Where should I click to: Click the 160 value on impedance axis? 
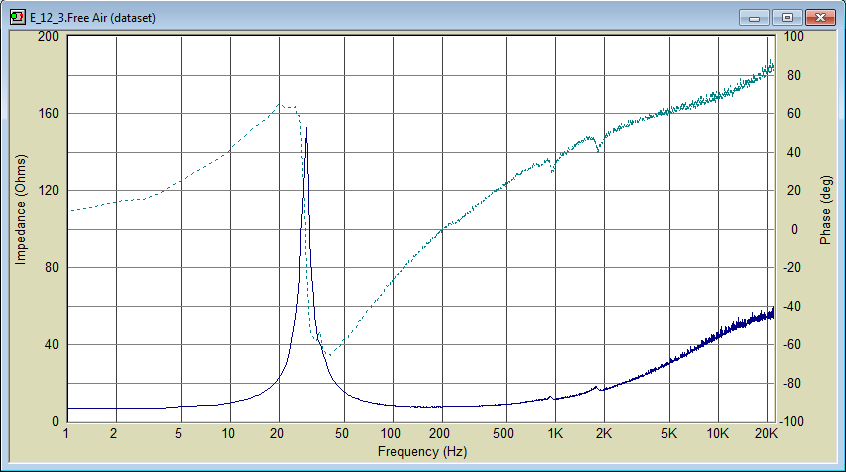pos(49,114)
